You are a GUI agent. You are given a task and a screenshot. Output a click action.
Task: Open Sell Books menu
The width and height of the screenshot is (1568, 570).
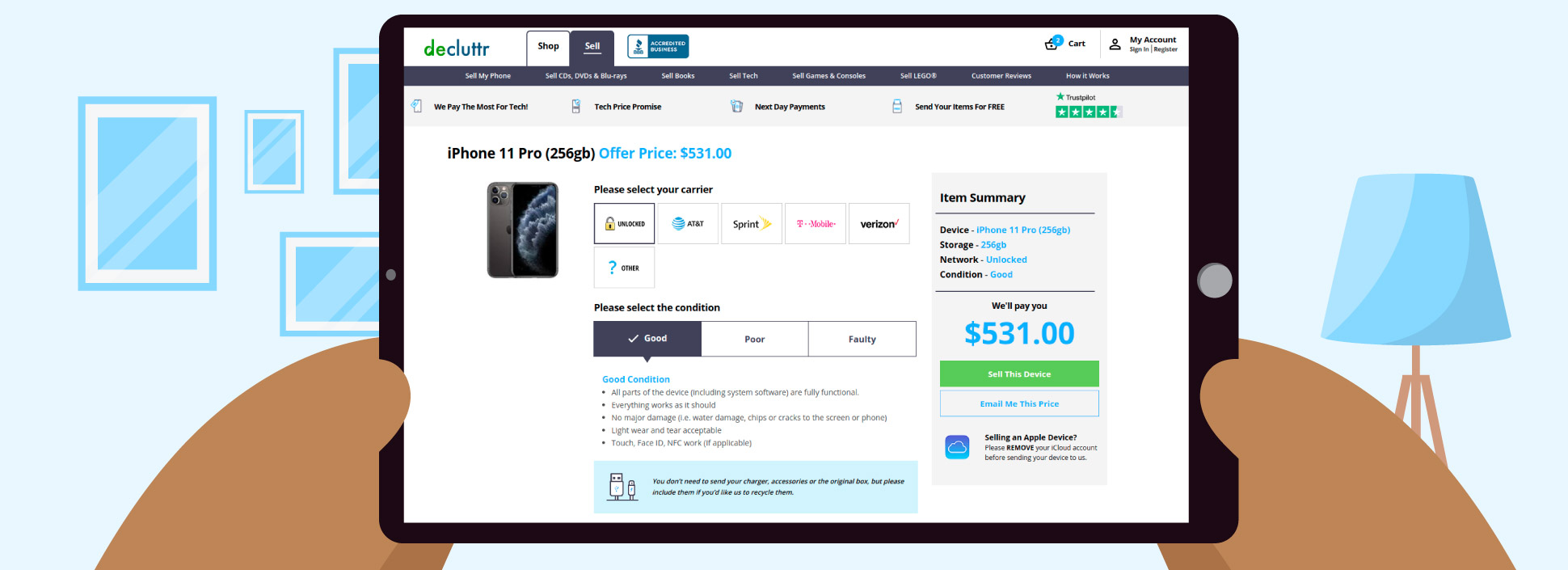678,76
